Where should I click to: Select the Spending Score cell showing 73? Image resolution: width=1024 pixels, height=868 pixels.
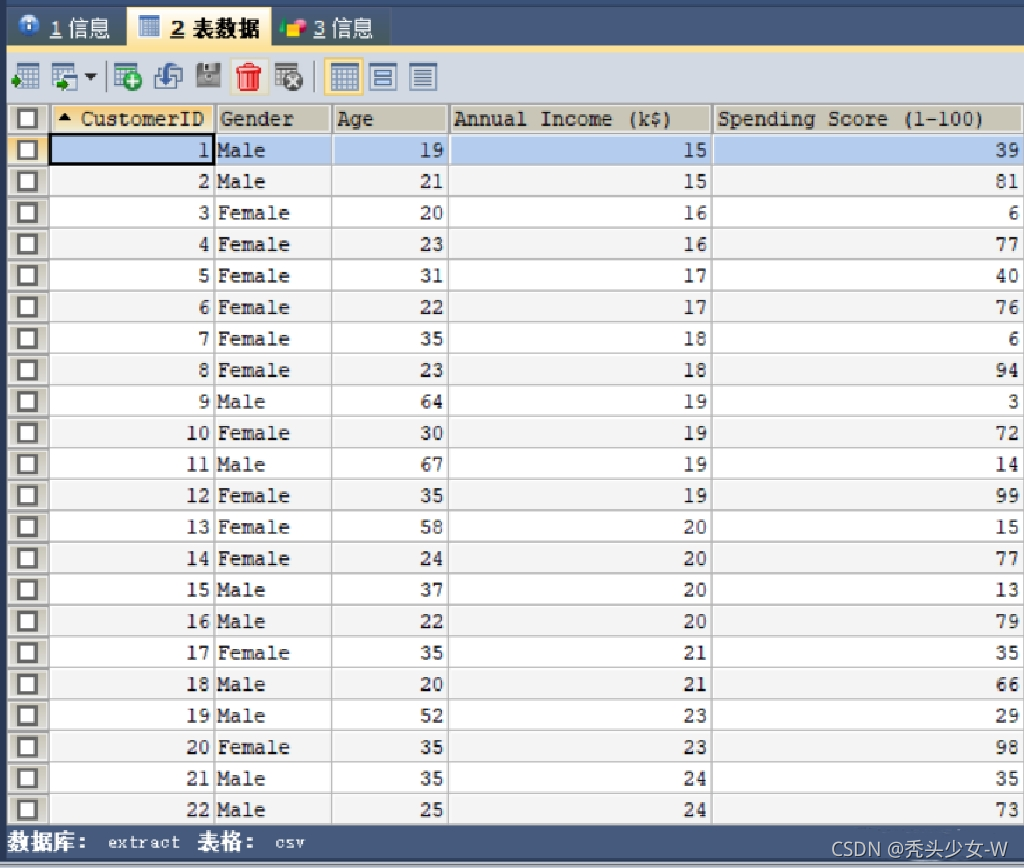[868, 810]
